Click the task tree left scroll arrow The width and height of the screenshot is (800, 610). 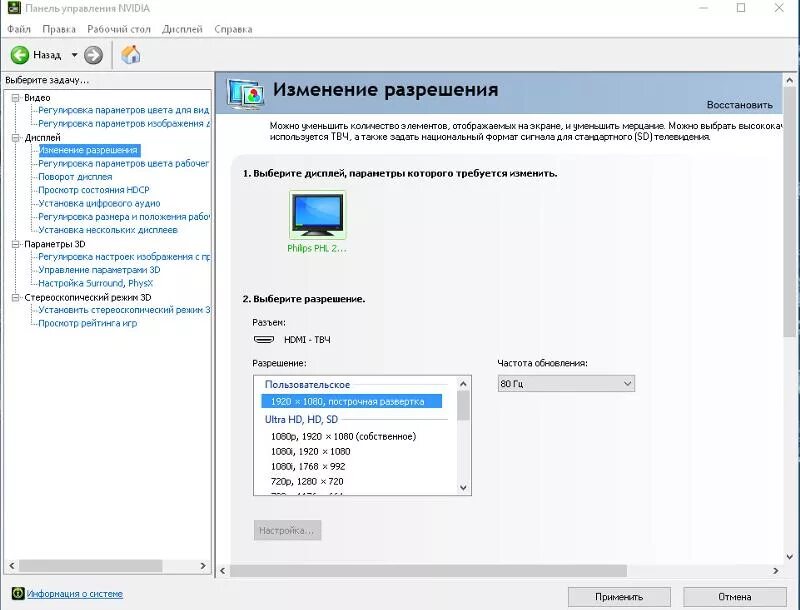click(12, 566)
